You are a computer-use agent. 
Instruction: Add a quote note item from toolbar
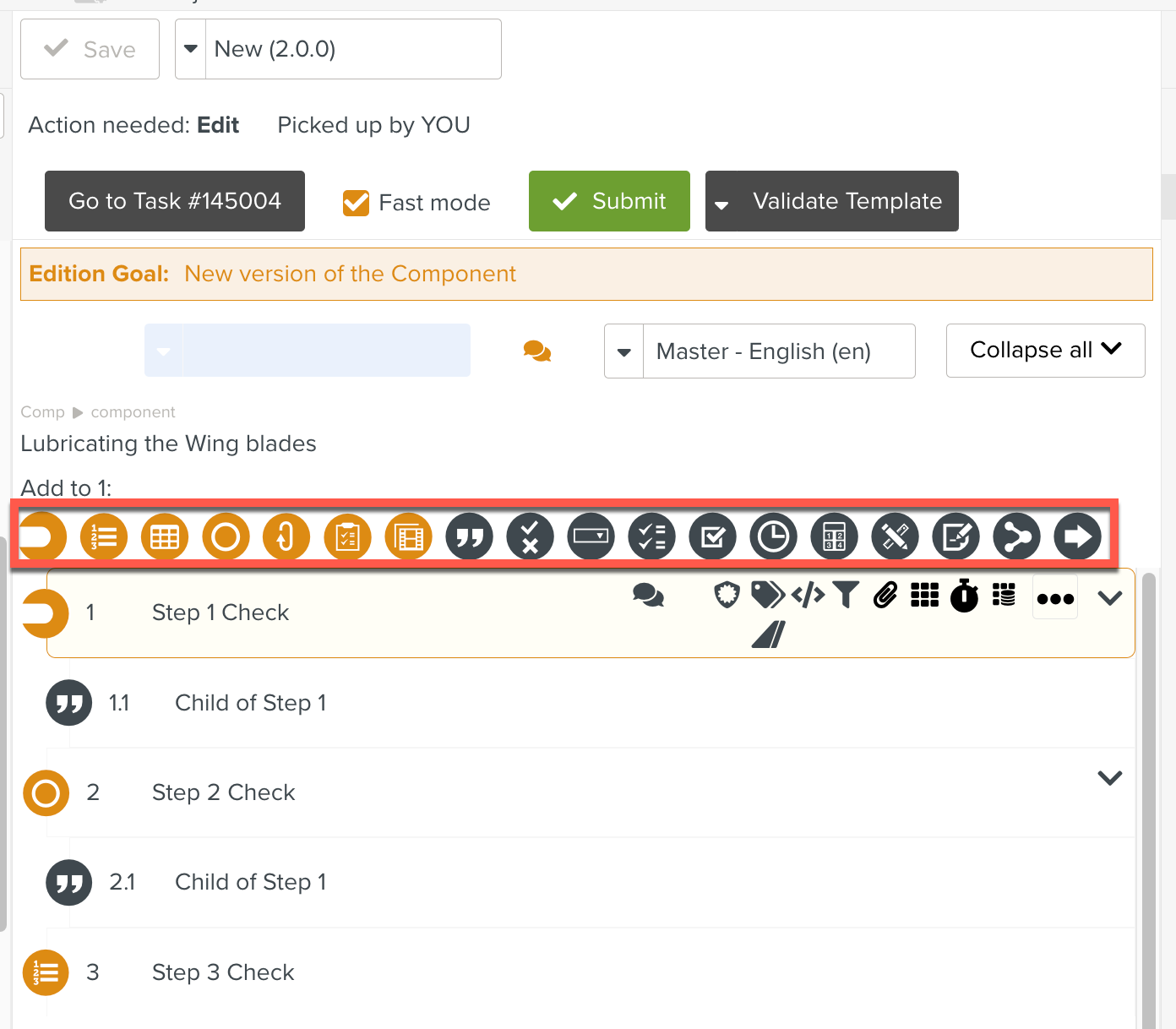[469, 536]
